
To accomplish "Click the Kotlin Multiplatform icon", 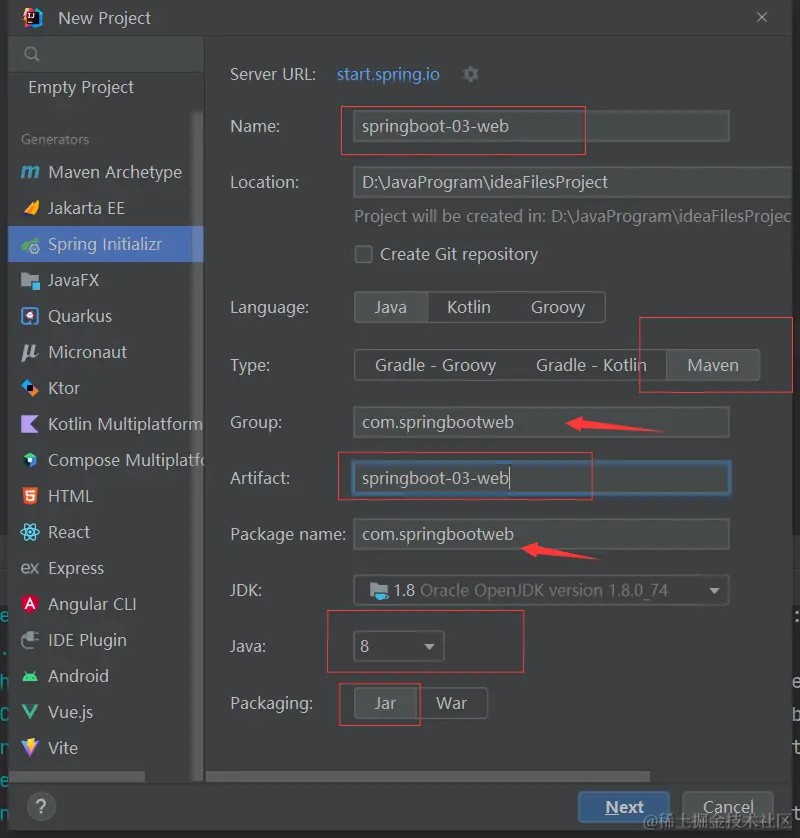I will [30, 424].
